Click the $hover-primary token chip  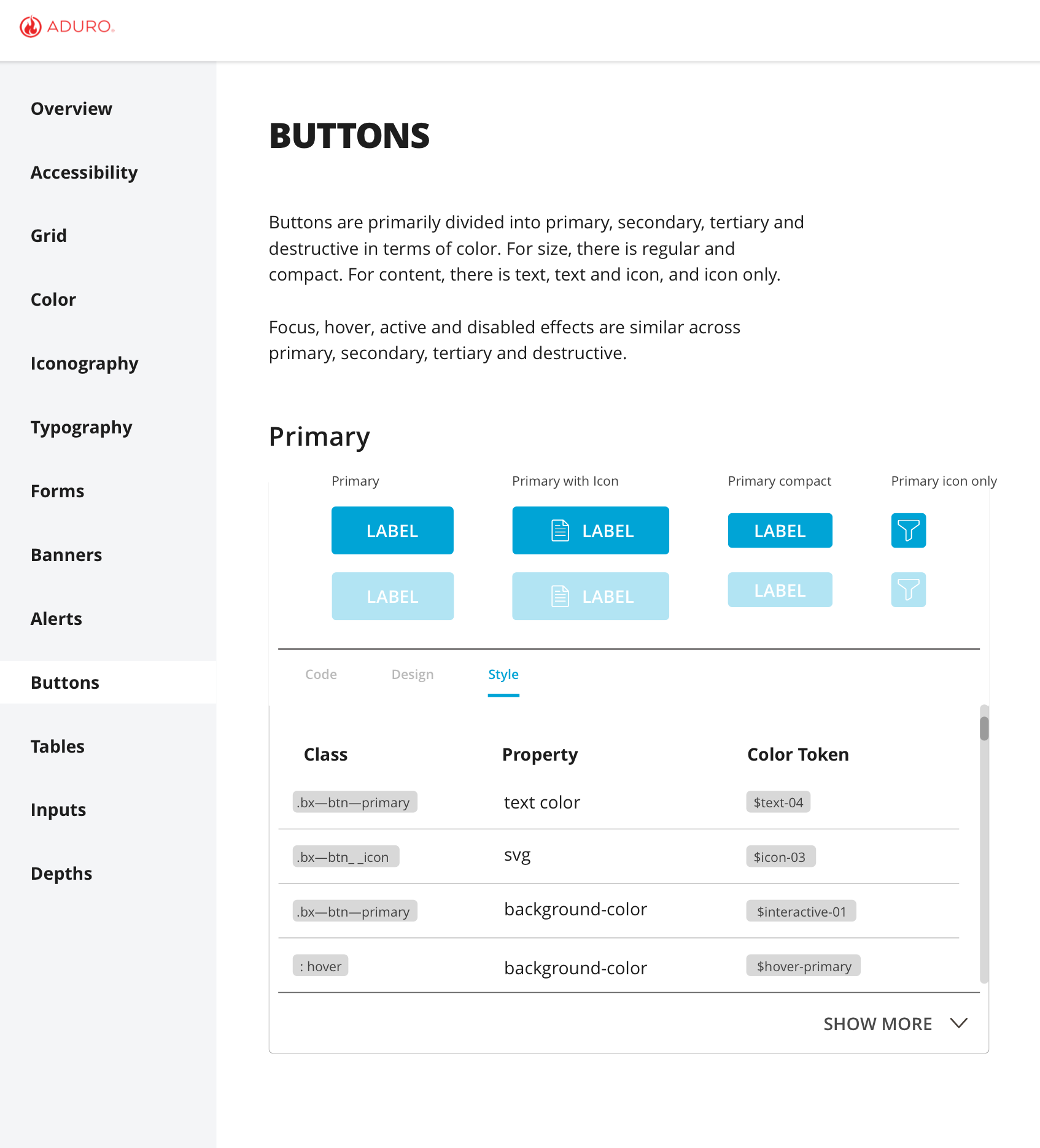(x=804, y=966)
